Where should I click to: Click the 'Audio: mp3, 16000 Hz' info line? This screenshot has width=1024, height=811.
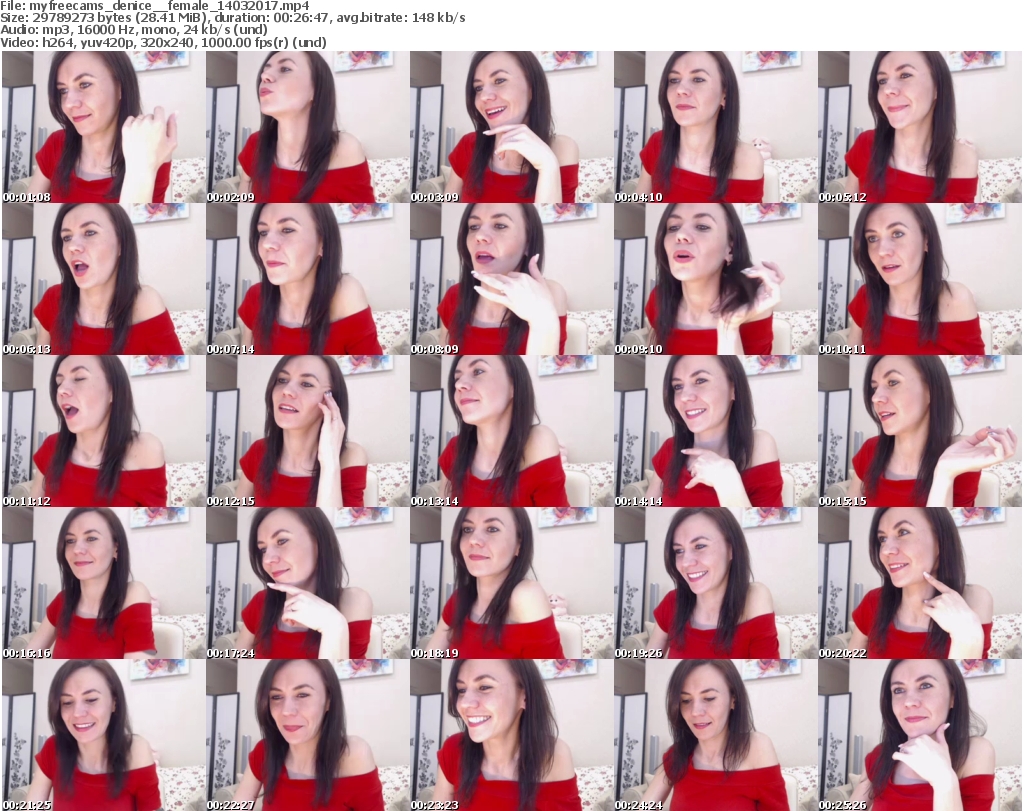click(134, 30)
